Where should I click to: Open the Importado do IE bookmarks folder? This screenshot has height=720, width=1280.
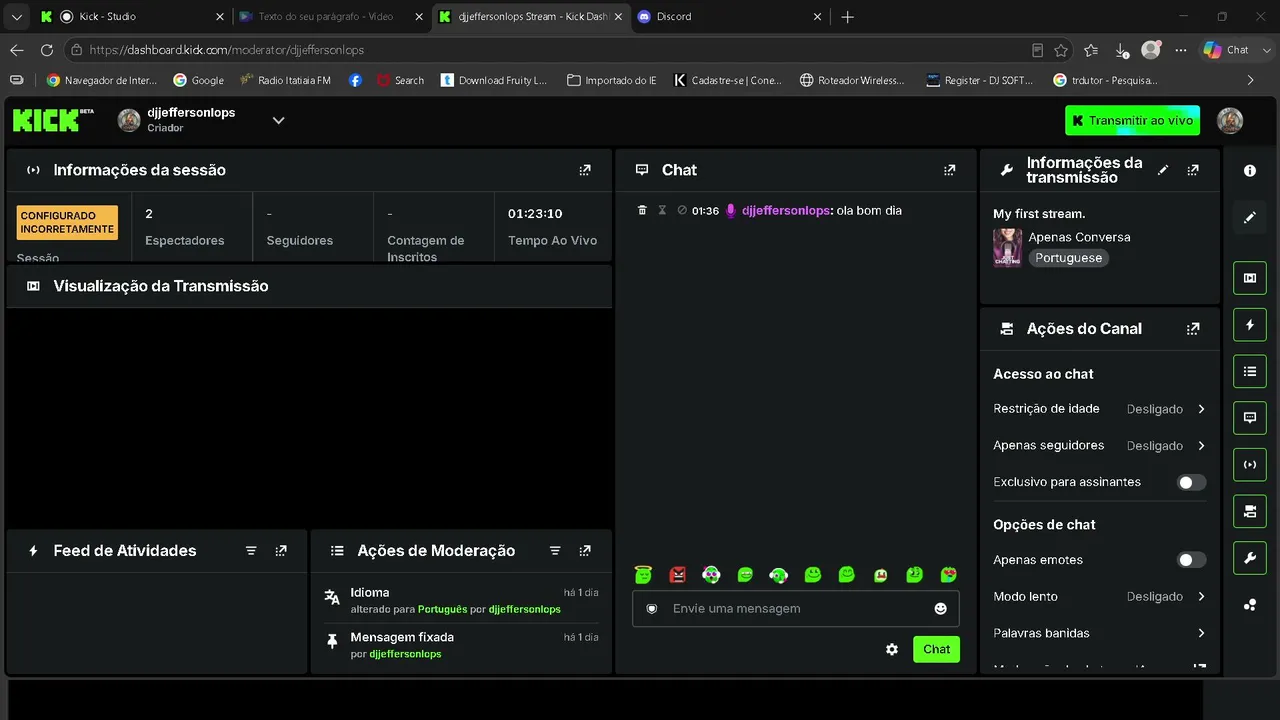click(x=611, y=80)
